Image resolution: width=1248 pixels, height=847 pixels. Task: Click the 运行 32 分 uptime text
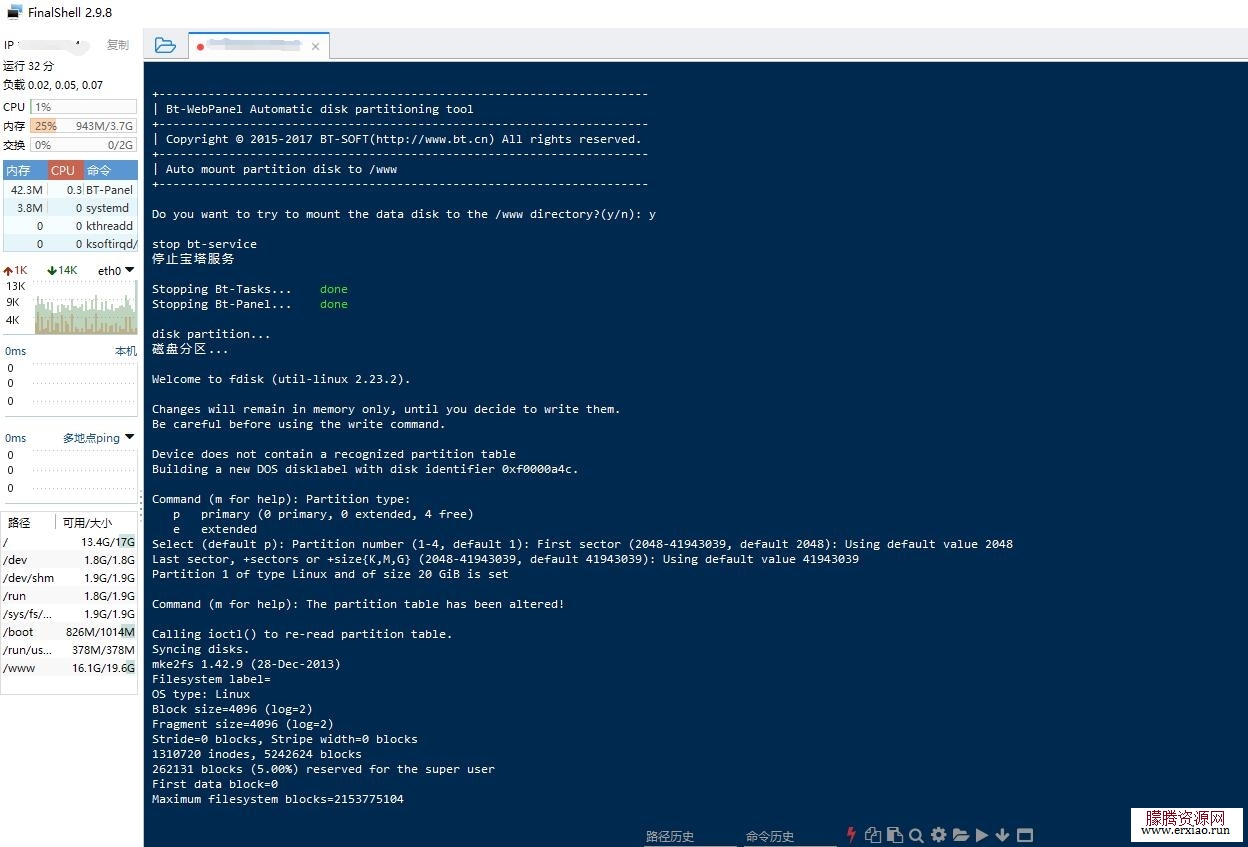(x=29, y=66)
